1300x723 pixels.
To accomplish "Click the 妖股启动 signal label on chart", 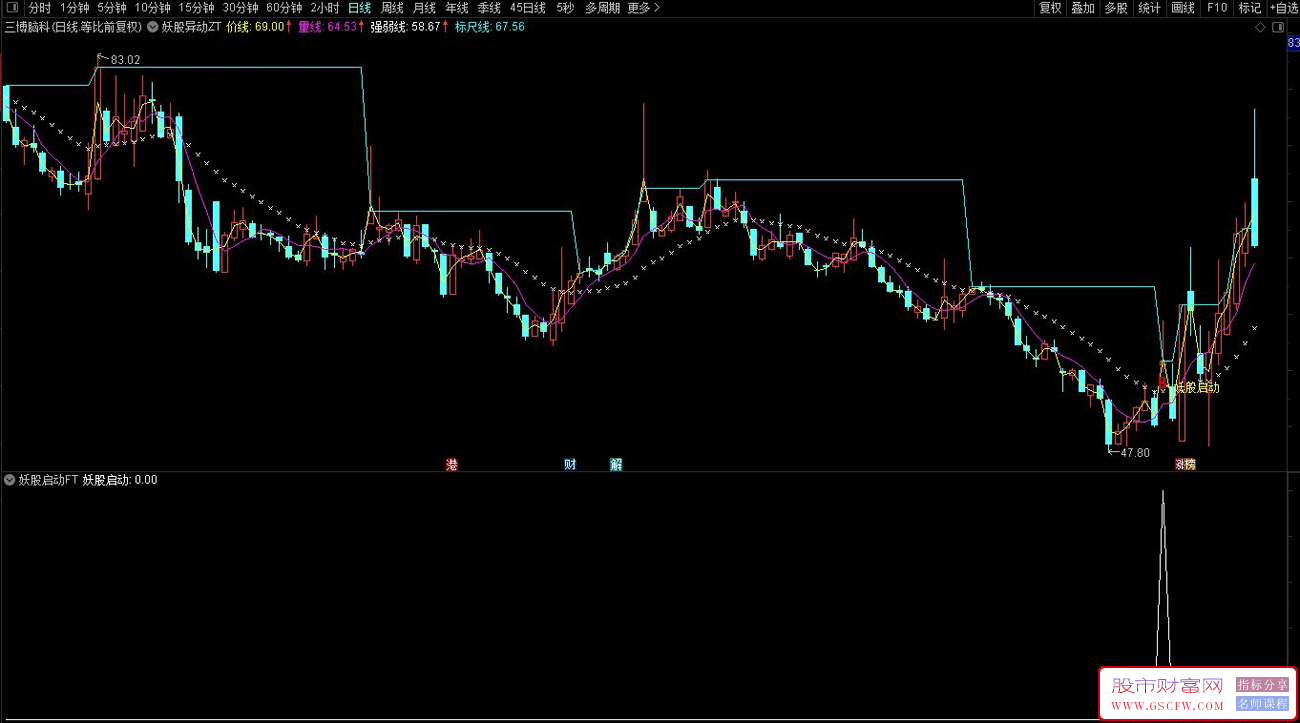I will (1197, 388).
